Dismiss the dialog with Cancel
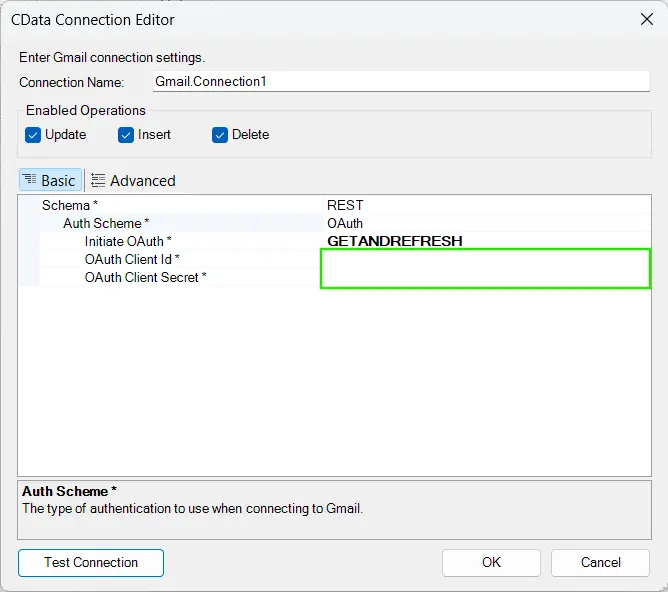Screen dimensions: 668x592 pos(600,562)
